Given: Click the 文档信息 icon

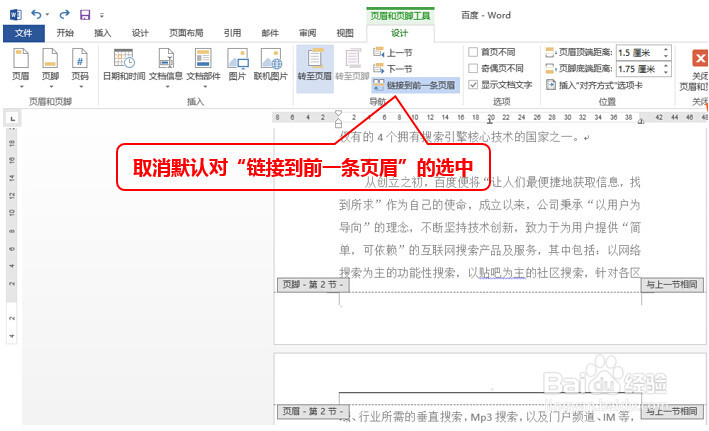Looking at the screenshot, I should point(166,59).
